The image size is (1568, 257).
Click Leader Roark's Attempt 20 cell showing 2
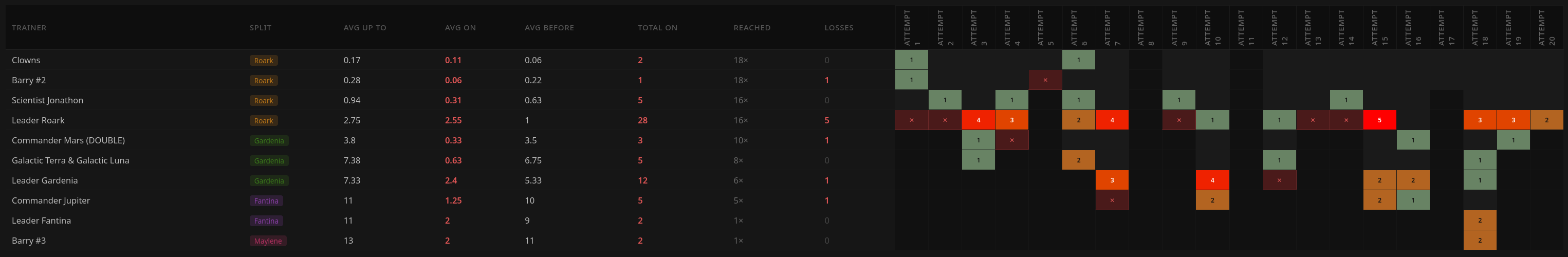click(1547, 120)
